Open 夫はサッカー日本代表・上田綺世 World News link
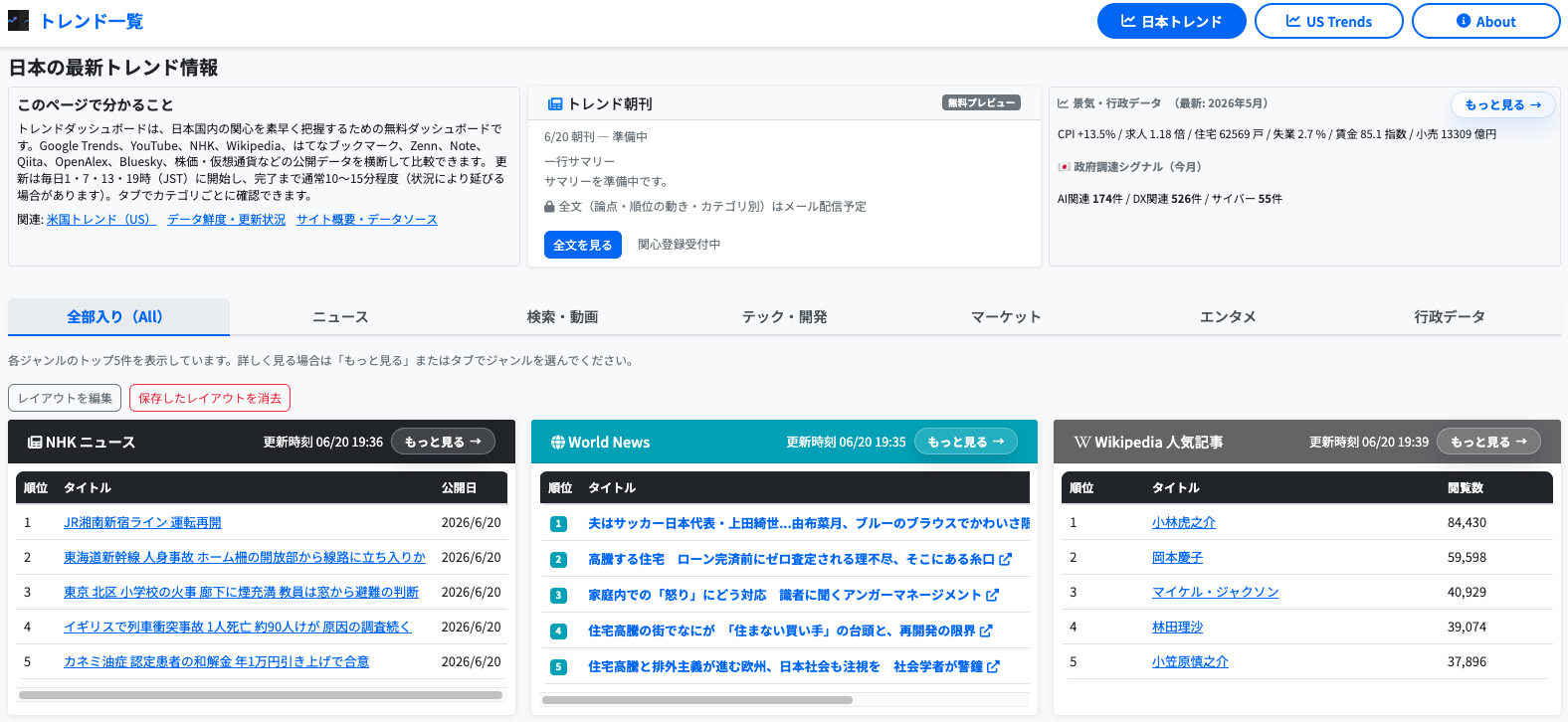Viewport: 1568px width, 722px height. [x=809, y=523]
